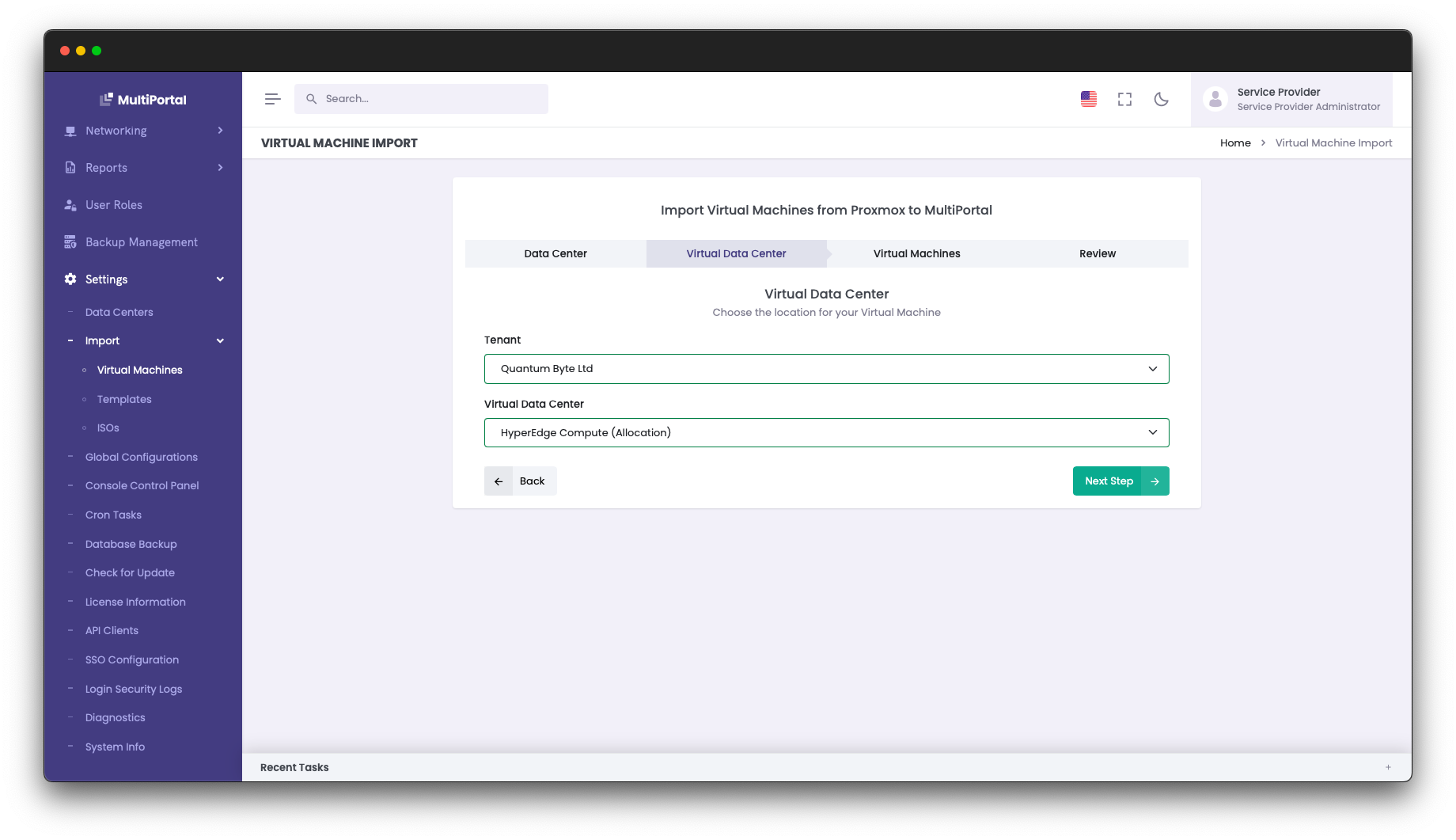Switch to the Data Center wizard tab
1456x840 pixels.
click(x=555, y=253)
